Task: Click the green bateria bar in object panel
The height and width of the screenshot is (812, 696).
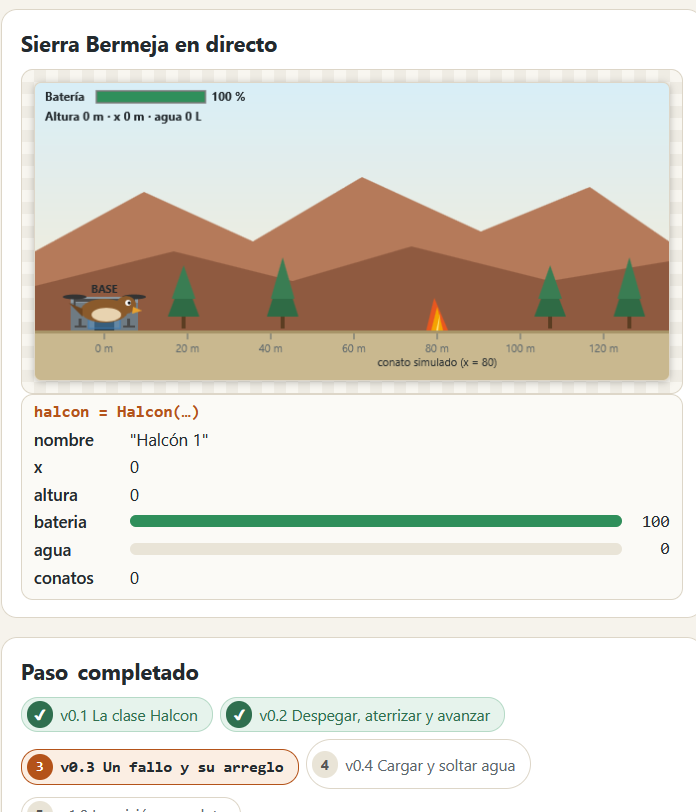Action: (375, 521)
